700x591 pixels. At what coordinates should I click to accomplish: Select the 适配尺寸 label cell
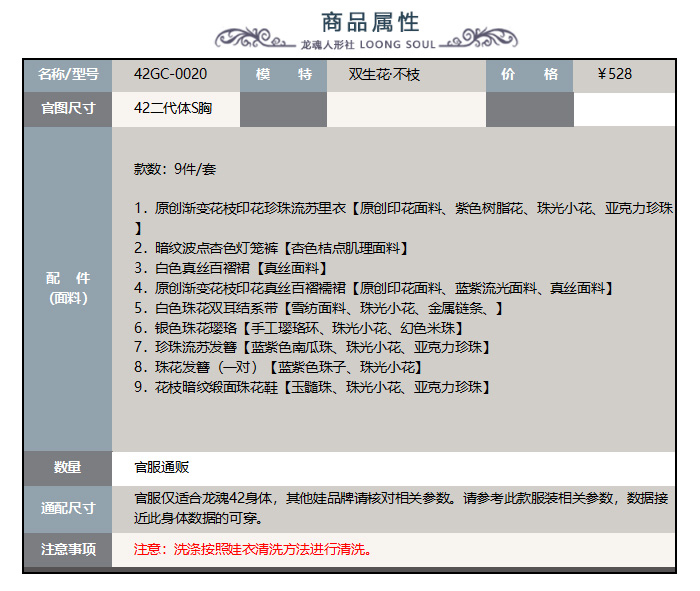click(68, 507)
